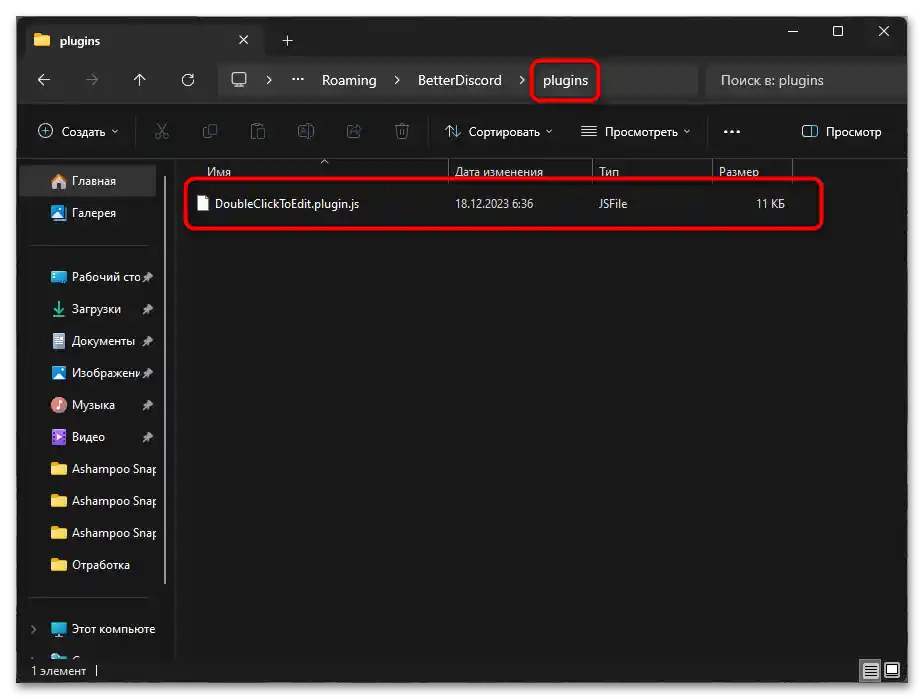This screenshot has height=699, width=924.
Task: Click the Cut scissors icon
Action: point(161,131)
